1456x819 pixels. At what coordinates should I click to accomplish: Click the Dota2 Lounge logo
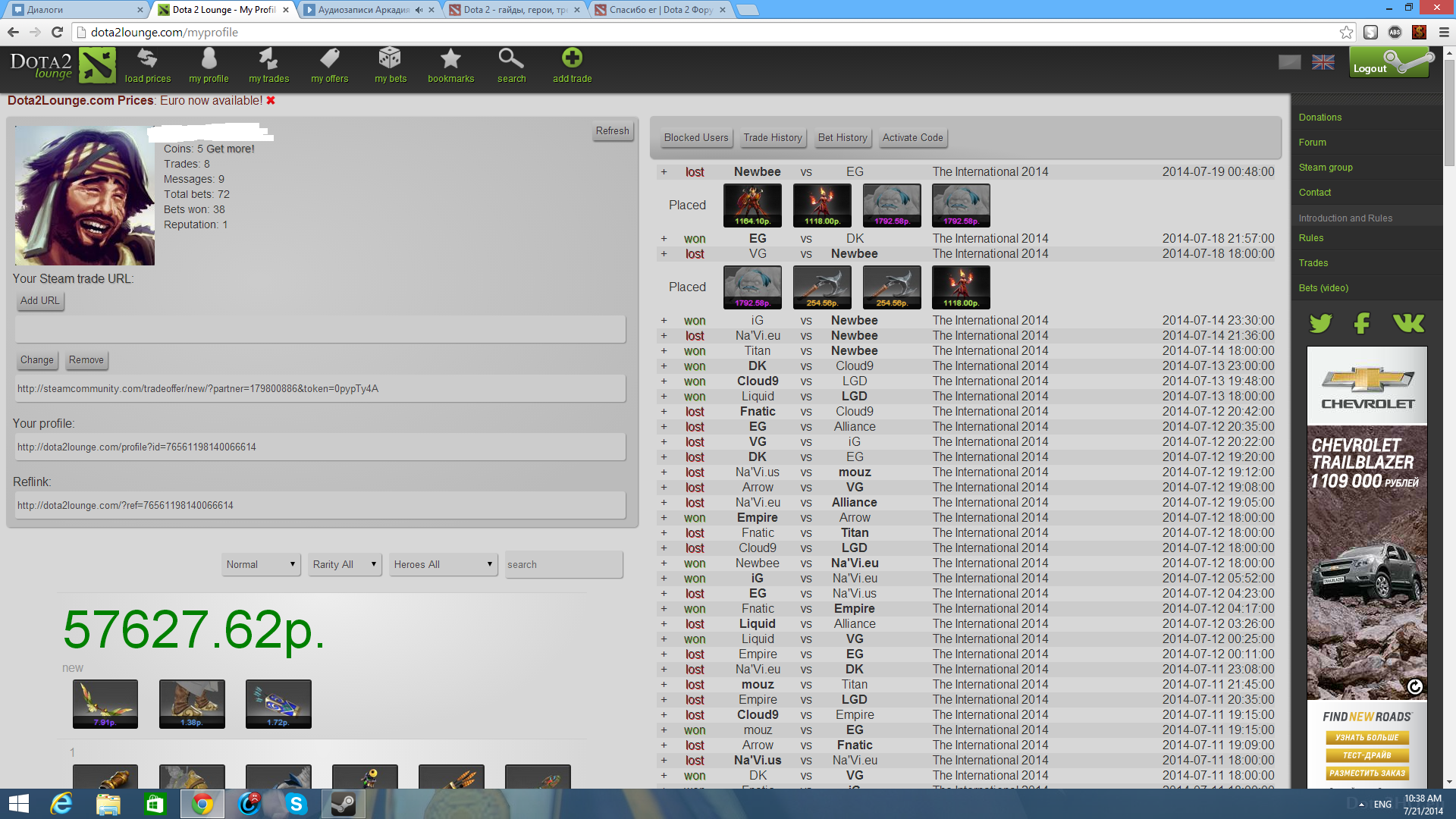point(62,65)
